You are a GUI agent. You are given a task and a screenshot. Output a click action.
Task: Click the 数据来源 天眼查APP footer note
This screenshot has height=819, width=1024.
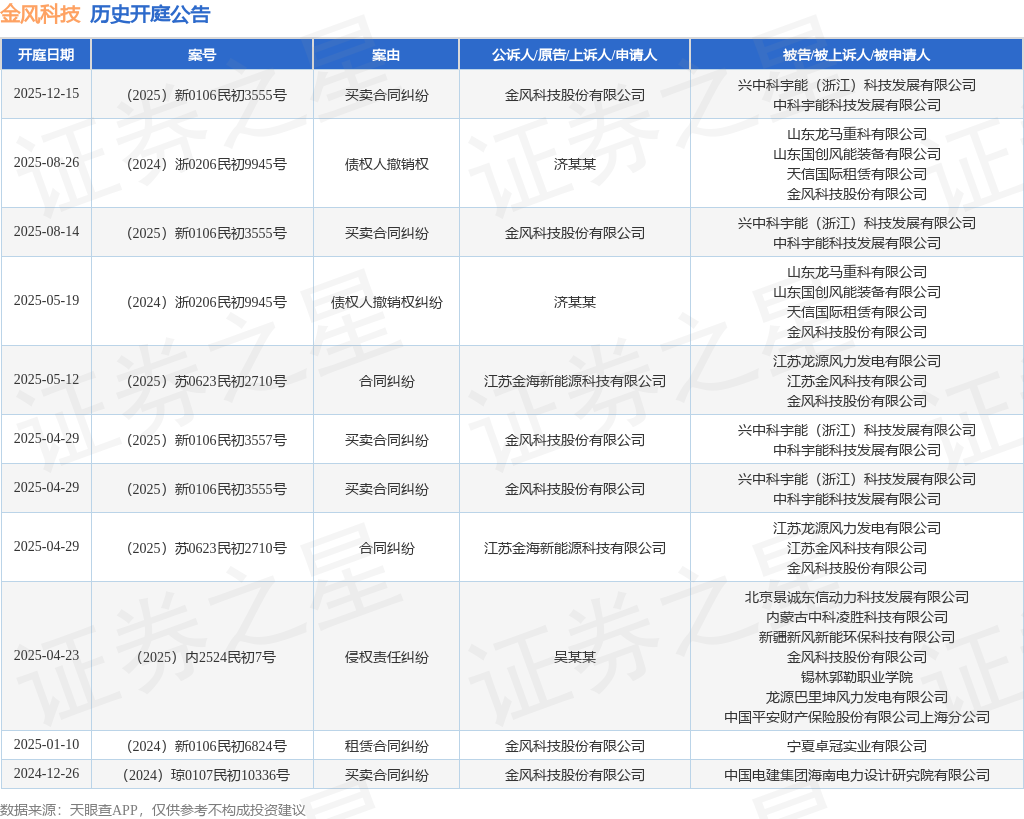coord(153,810)
